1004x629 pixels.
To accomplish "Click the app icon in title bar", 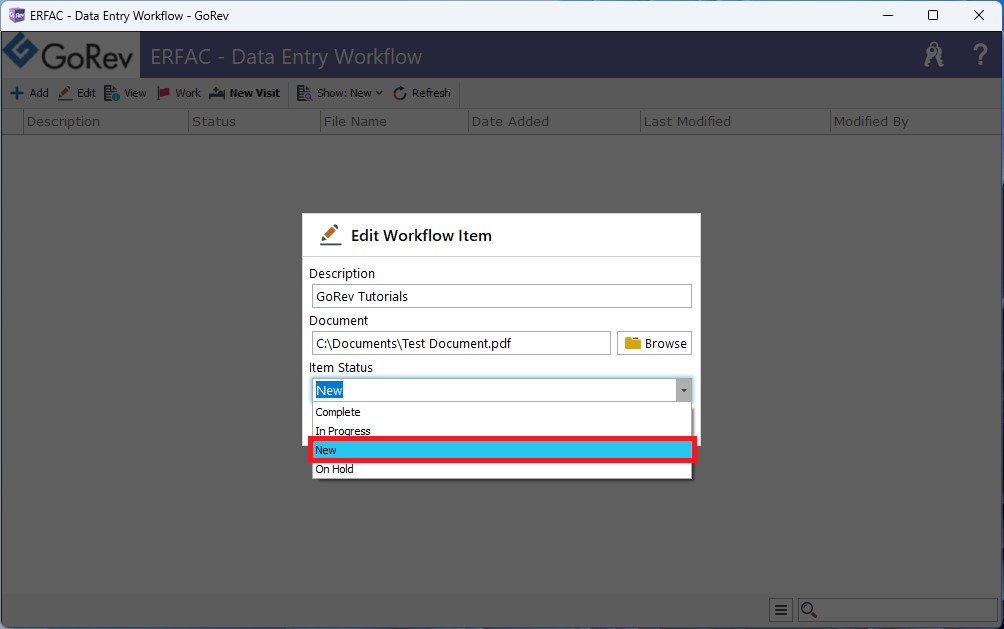I will 17,15.
